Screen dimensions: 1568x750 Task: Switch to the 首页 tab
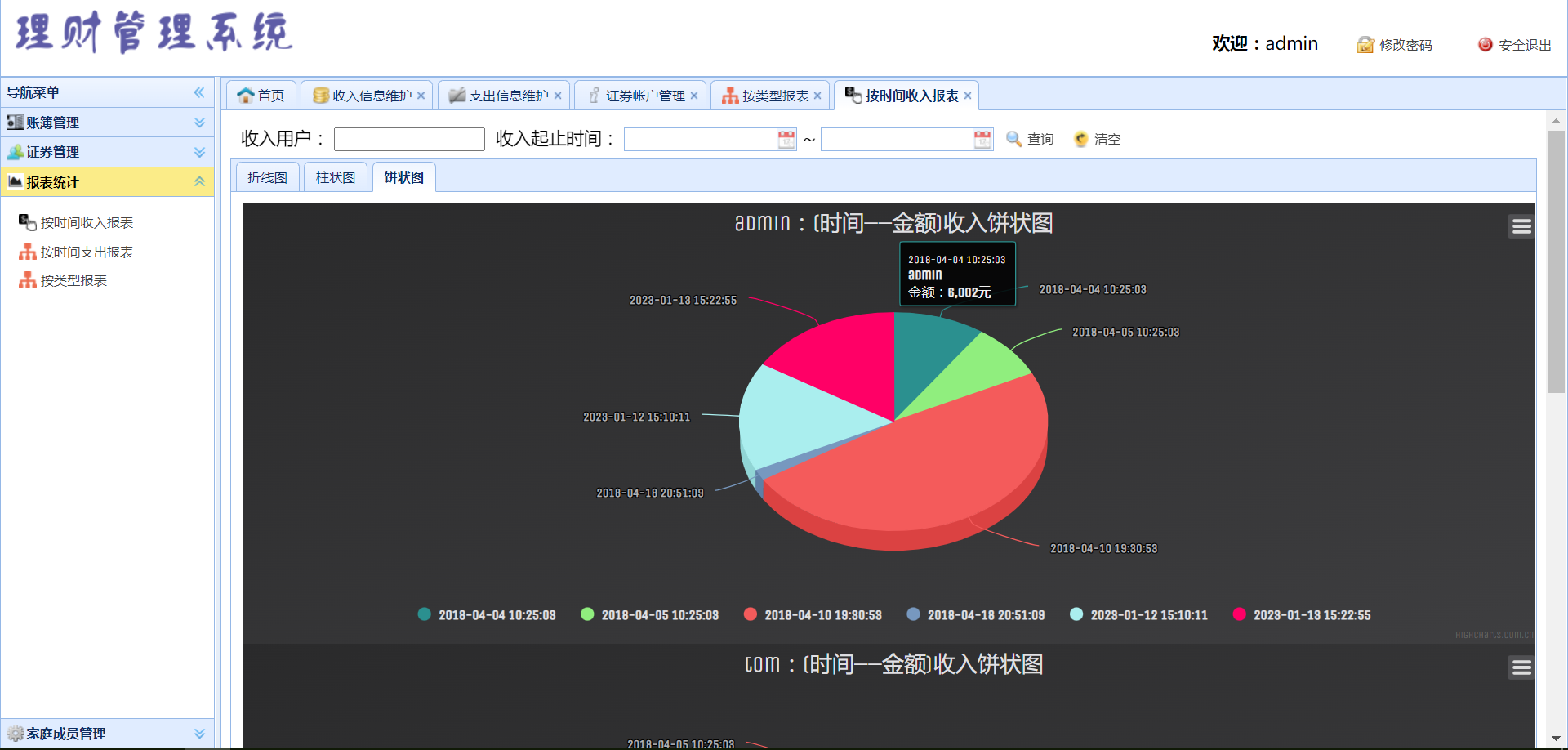tap(261, 96)
